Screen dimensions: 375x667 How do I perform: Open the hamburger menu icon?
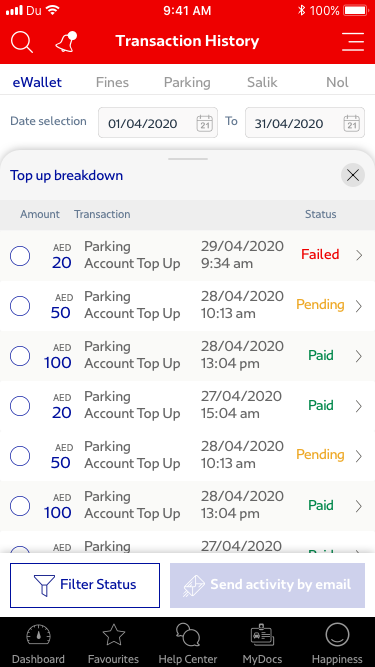pos(353,42)
